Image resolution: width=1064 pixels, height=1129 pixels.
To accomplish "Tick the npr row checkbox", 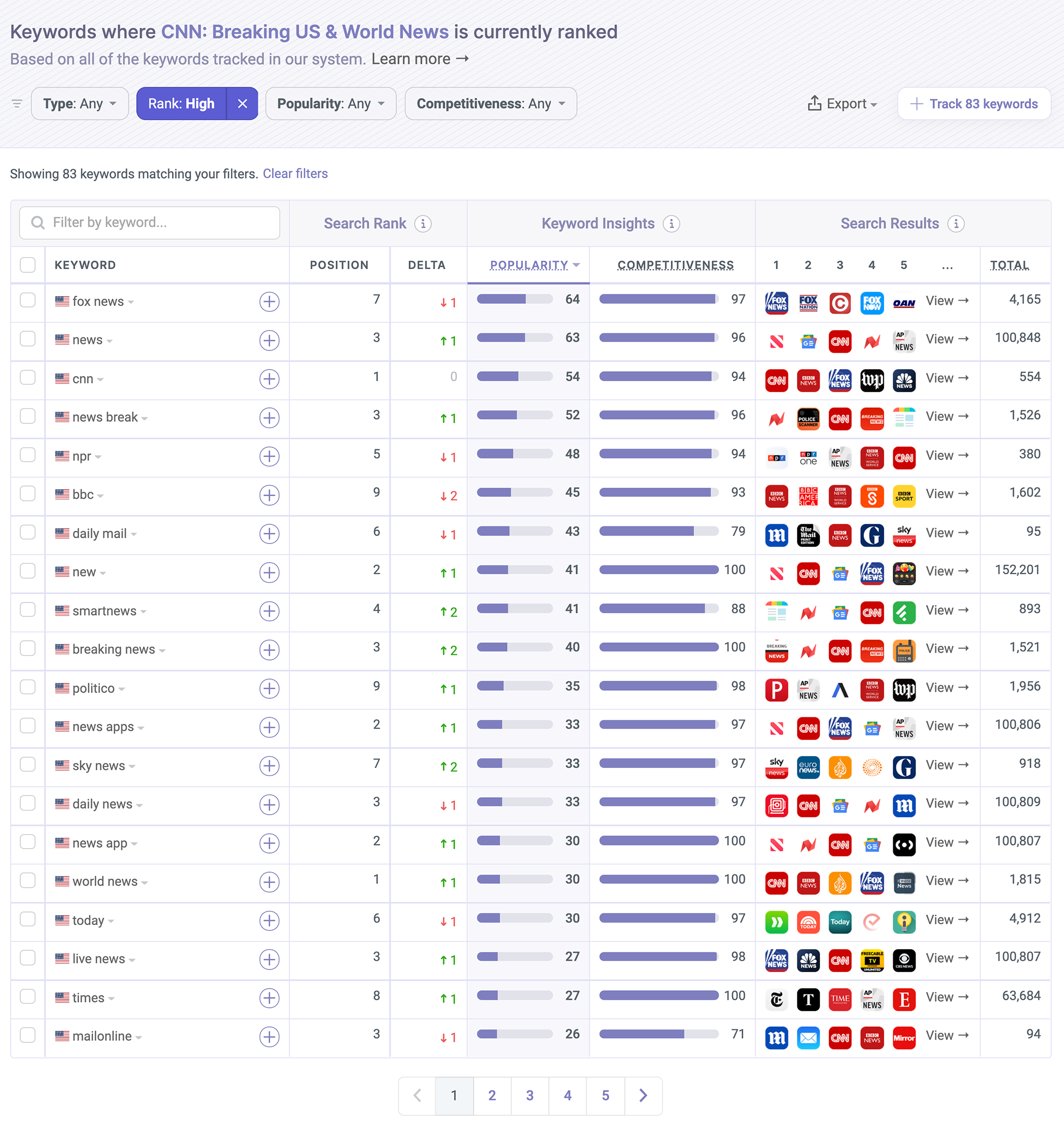I will click(27, 454).
